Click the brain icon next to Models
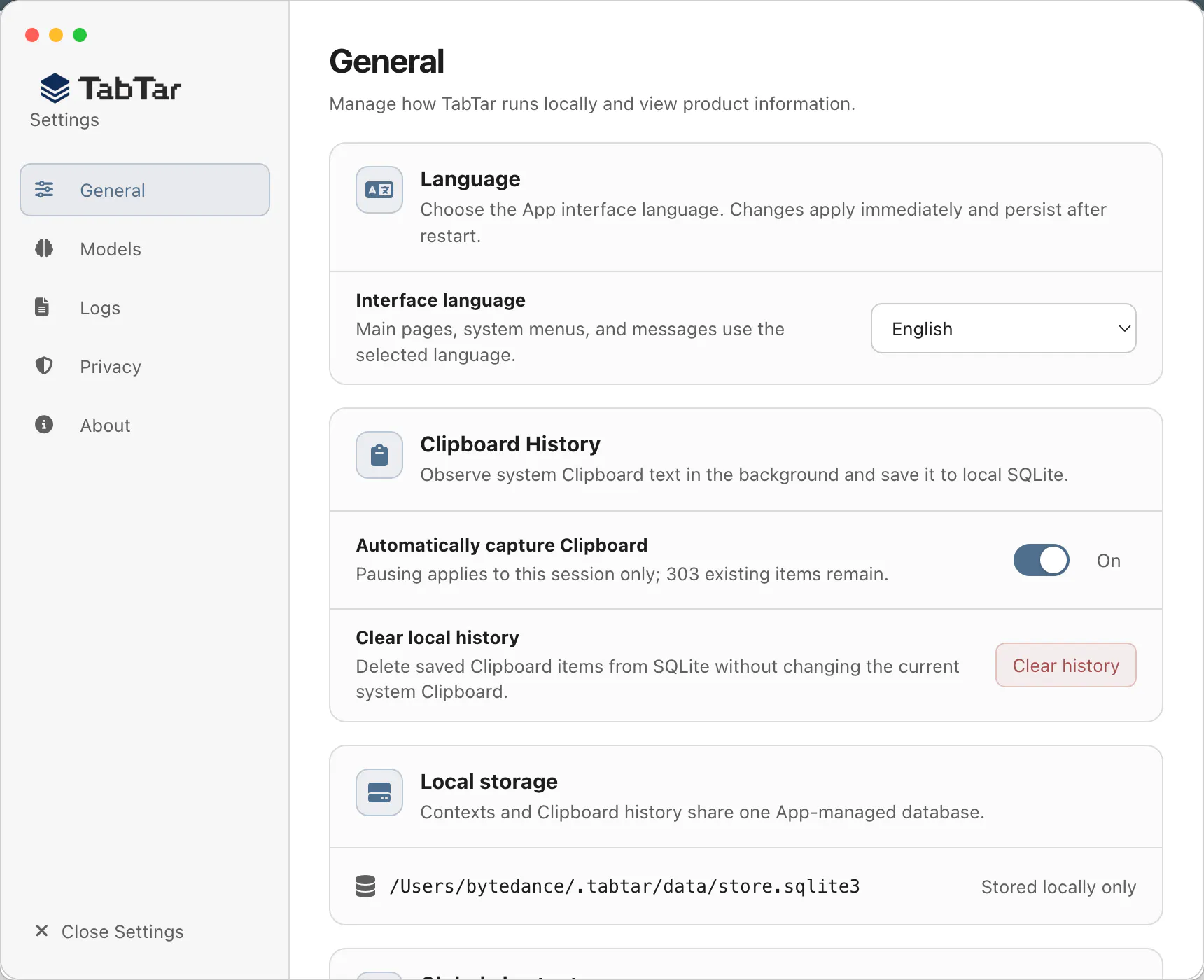This screenshot has height=980, width=1204. coord(44,248)
